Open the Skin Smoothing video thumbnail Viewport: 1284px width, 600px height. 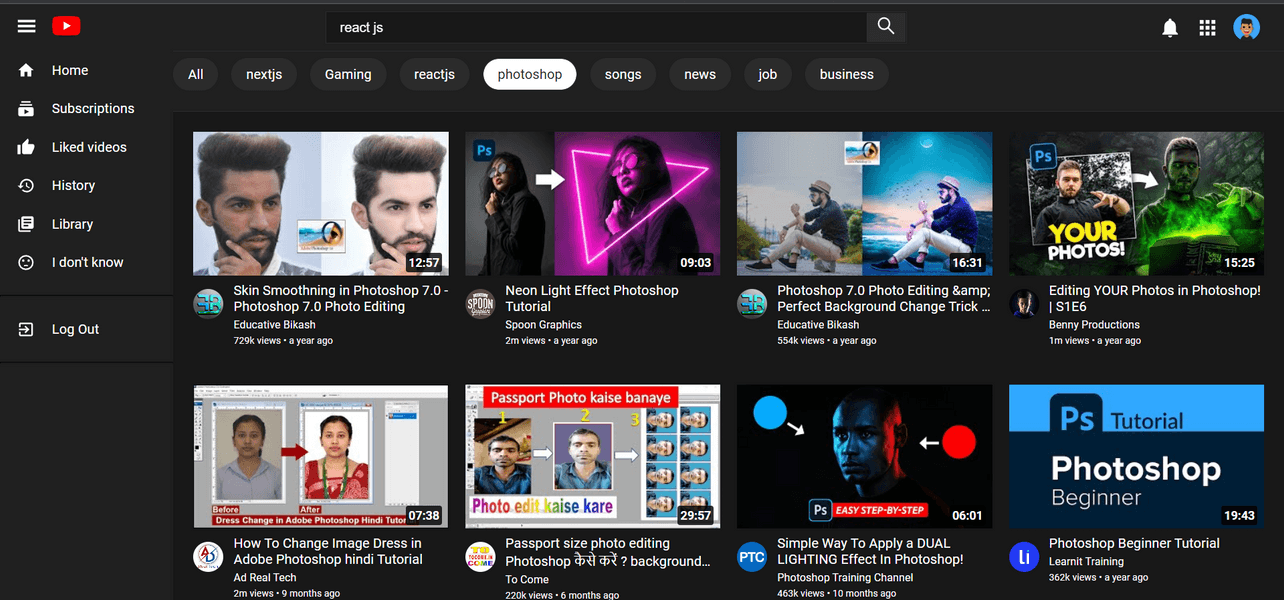[x=320, y=203]
